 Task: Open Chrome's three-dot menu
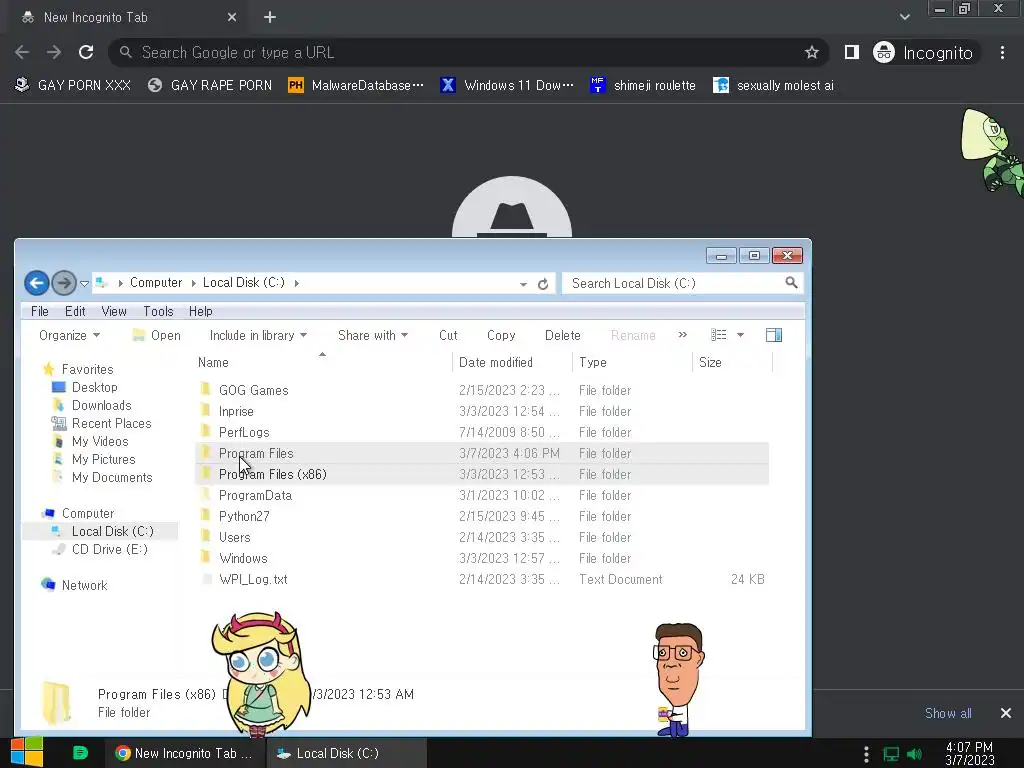[x=1002, y=52]
